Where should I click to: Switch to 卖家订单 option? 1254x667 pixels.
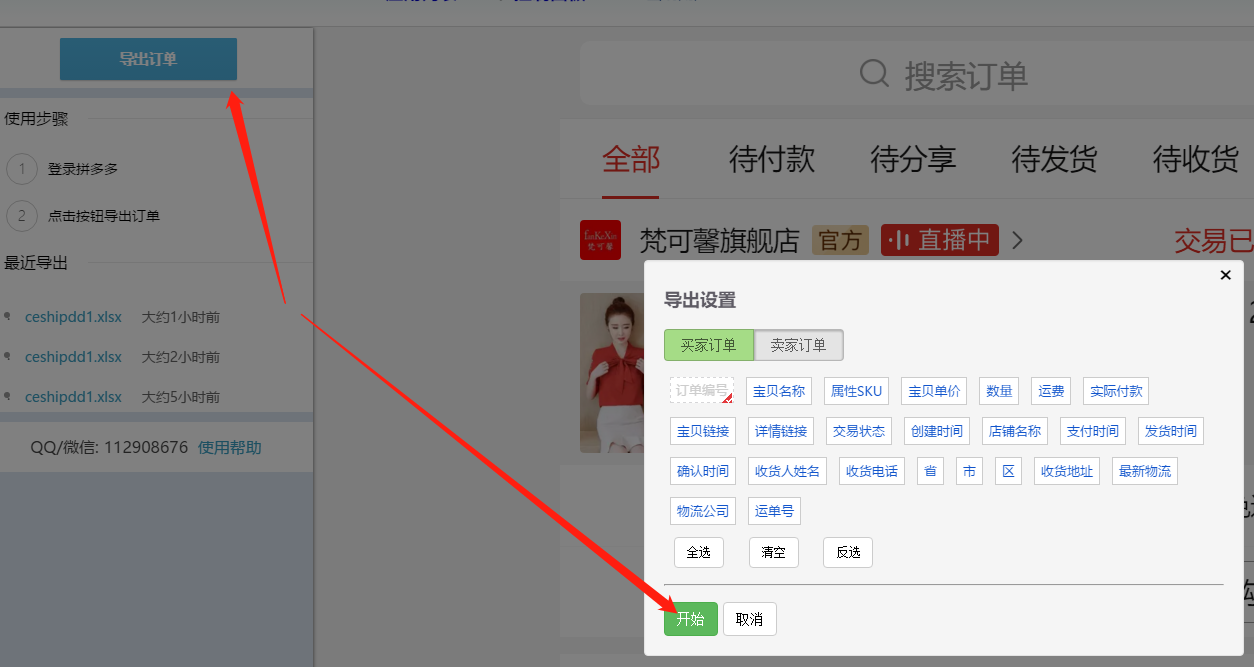click(x=798, y=345)
